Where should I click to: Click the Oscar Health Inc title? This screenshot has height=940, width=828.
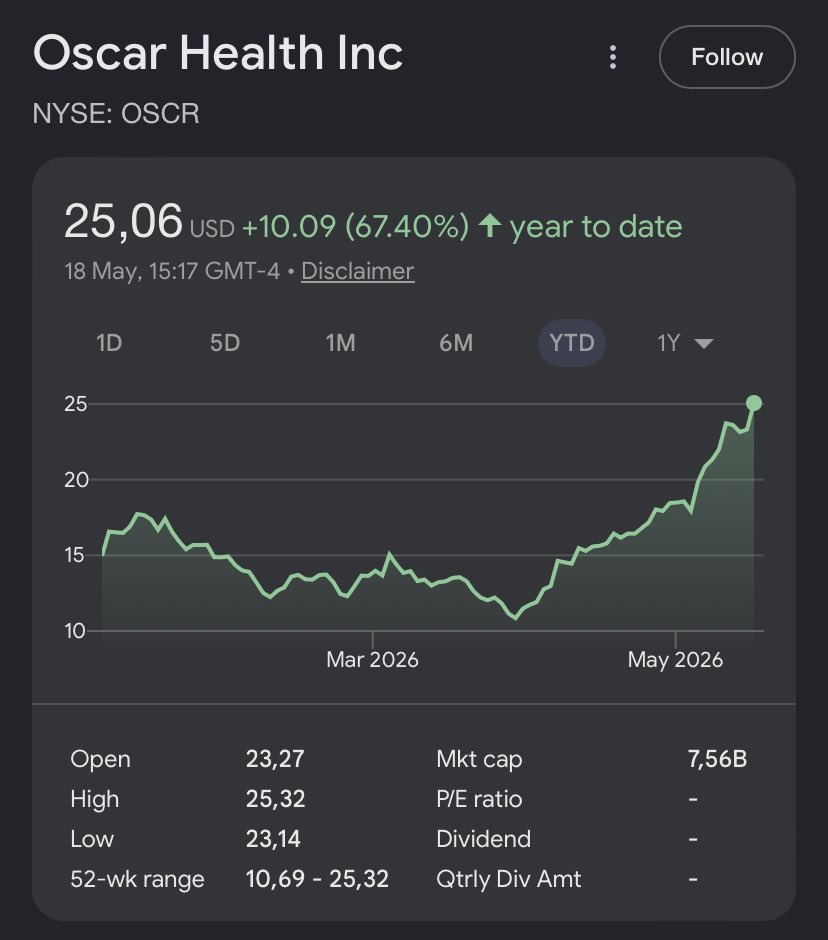(218, 53)
